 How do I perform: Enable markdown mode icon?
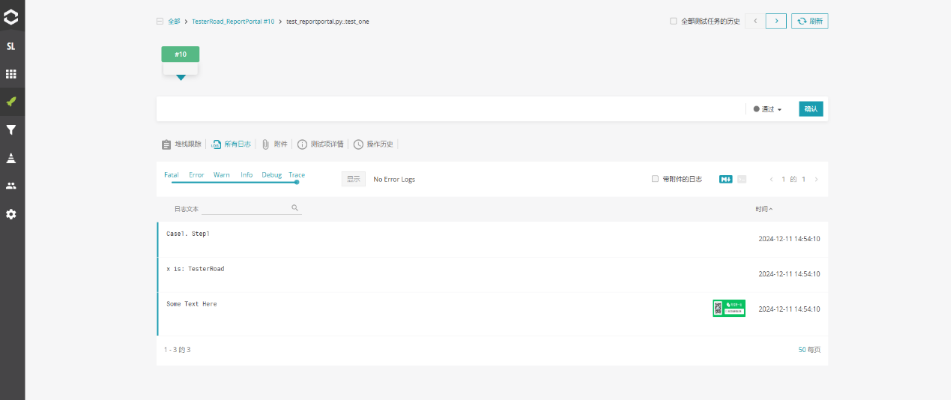(725, 179)
